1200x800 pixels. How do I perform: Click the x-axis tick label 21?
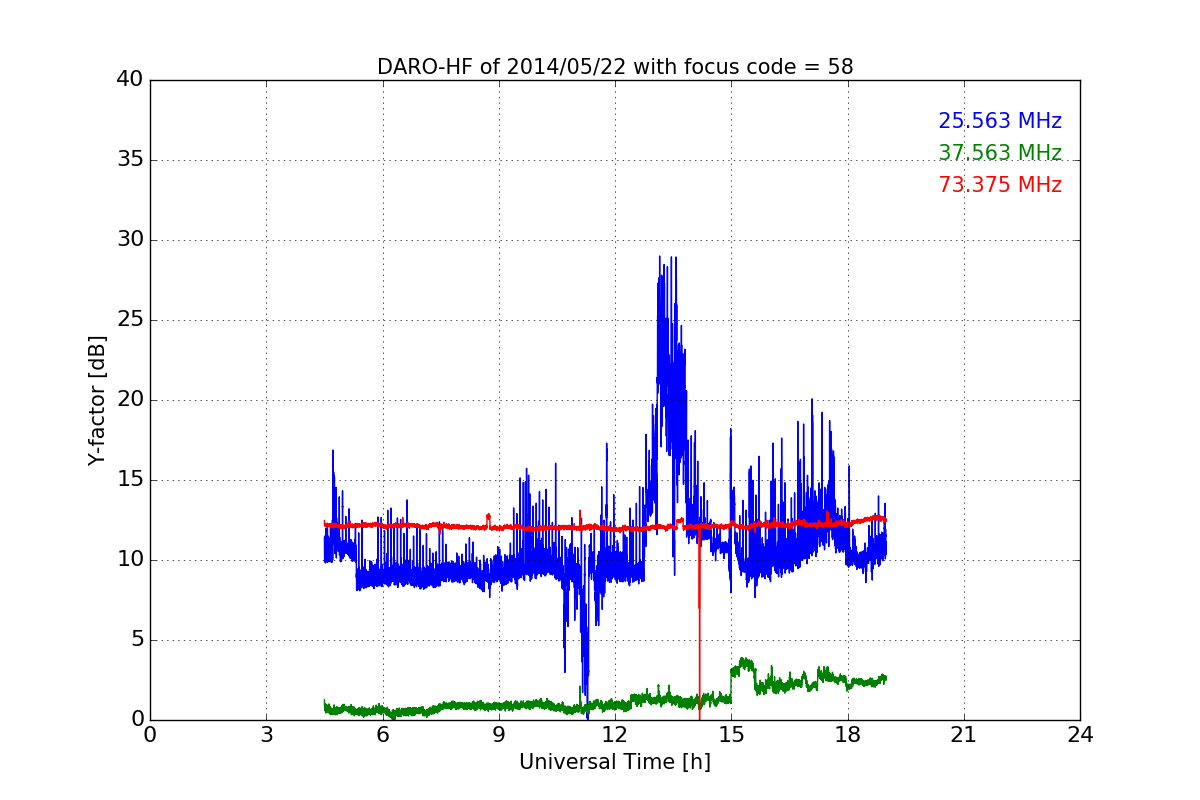tap(964, 735)
